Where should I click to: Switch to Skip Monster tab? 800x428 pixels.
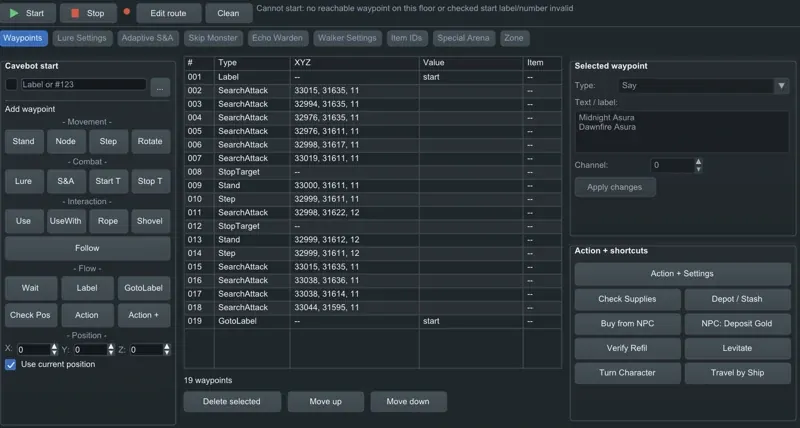point(213,38)
